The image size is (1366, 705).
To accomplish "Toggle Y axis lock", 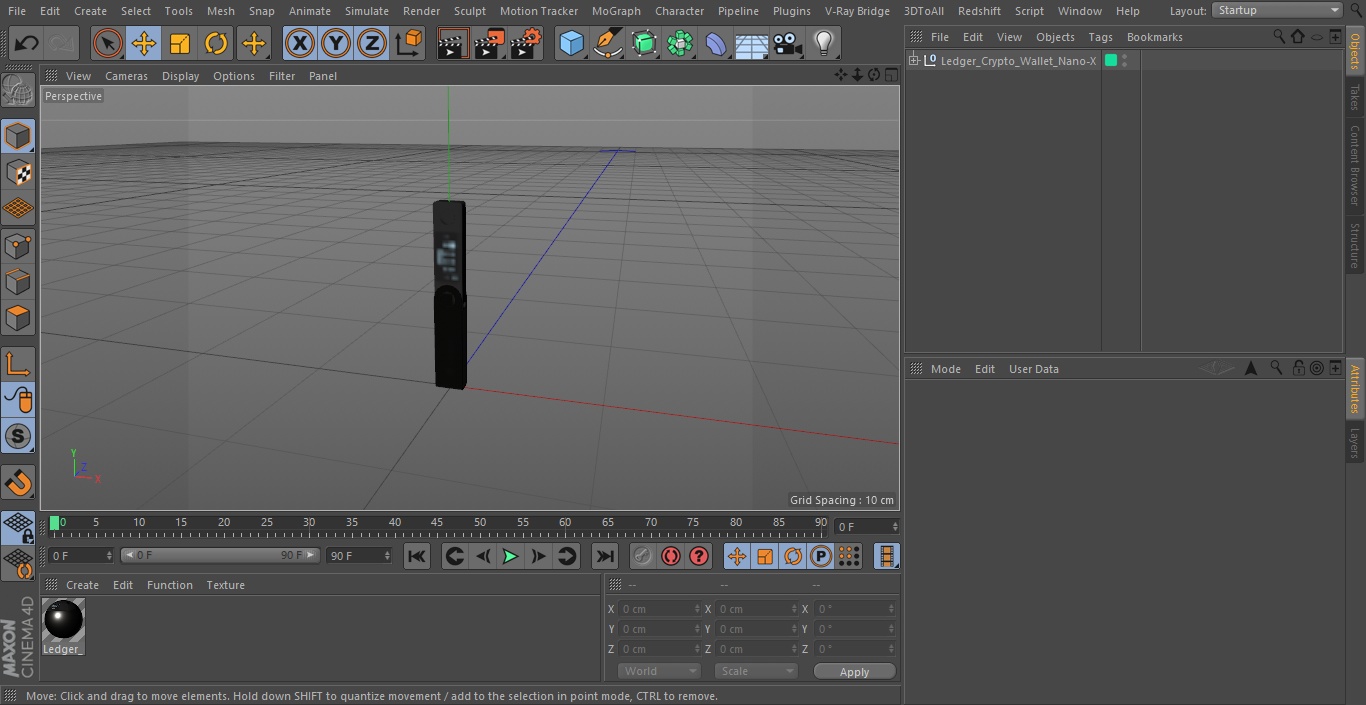I will (336, 43).
